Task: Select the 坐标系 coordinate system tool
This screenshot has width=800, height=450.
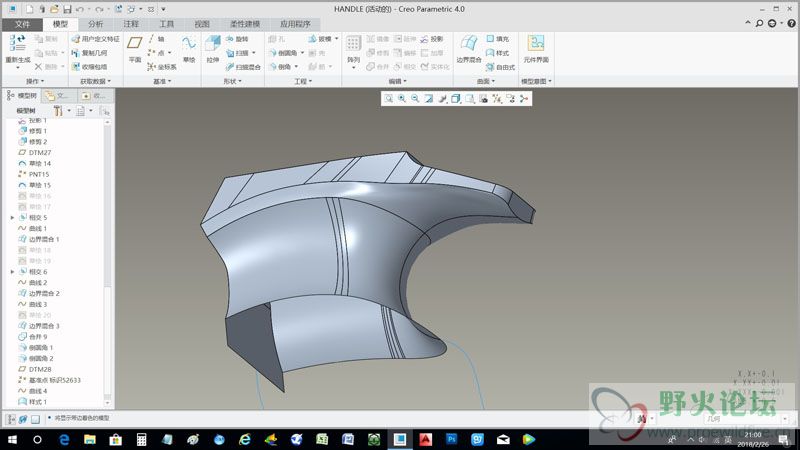Action: pos(162,67)
